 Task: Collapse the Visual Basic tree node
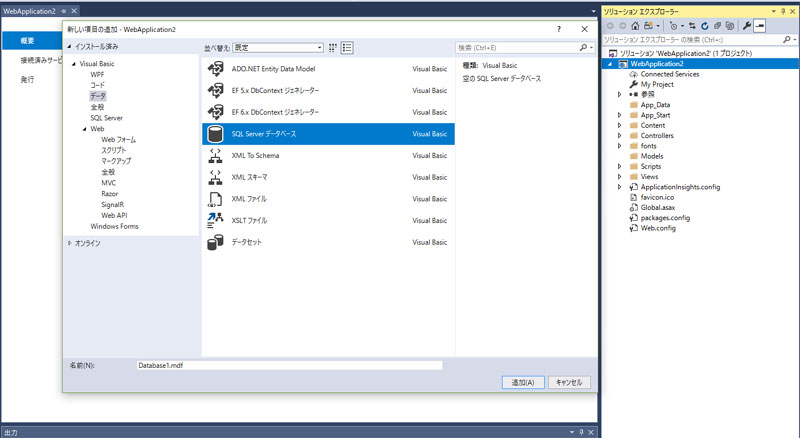tap(74, 64)
